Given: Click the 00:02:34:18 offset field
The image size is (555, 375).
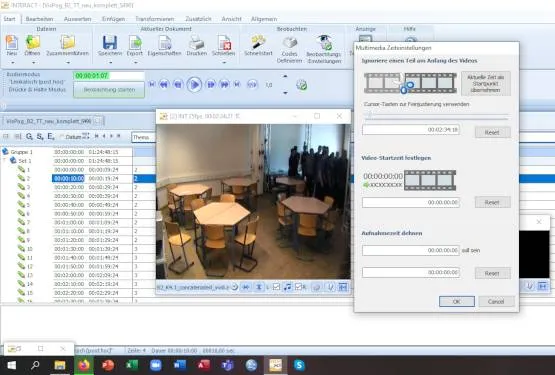Looking at the screenshot, I should (x=411, y=130).
